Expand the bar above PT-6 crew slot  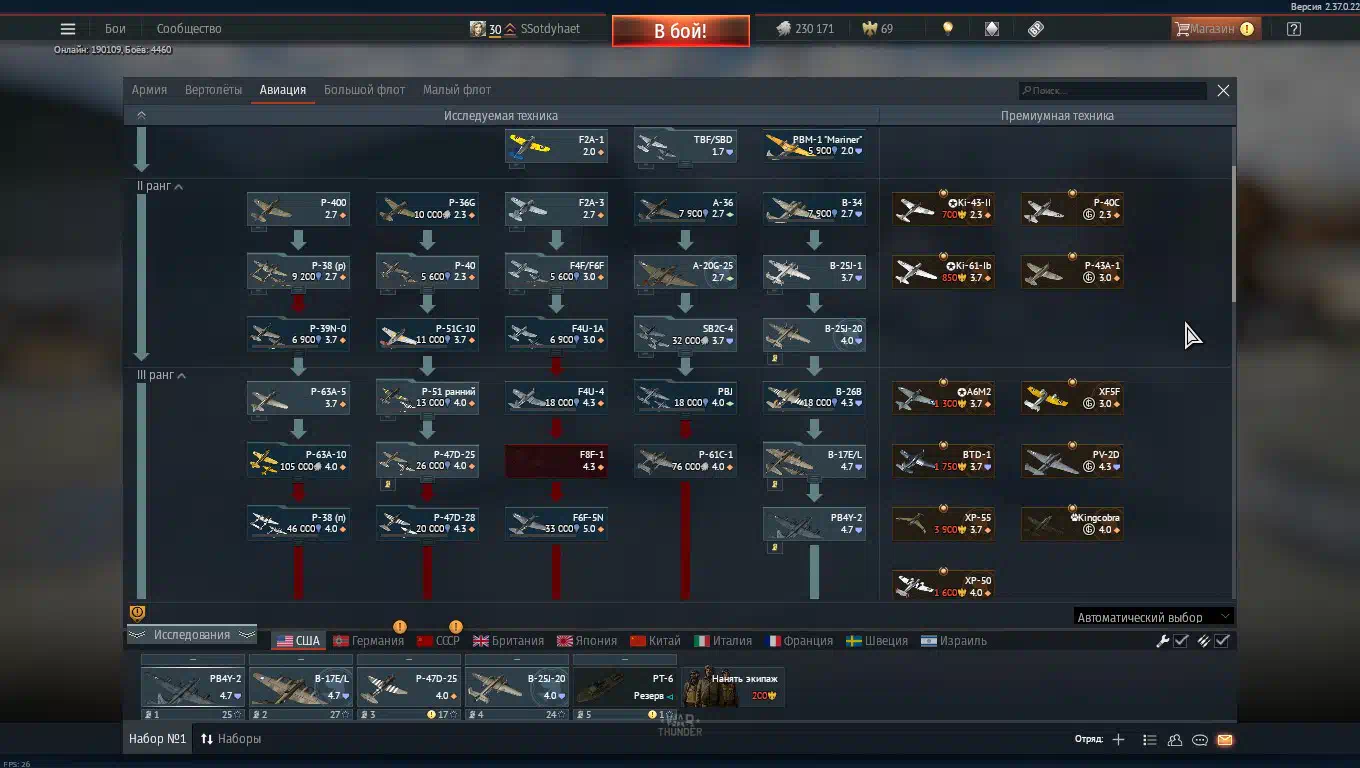pyautogui.click(x=625, y=660)
